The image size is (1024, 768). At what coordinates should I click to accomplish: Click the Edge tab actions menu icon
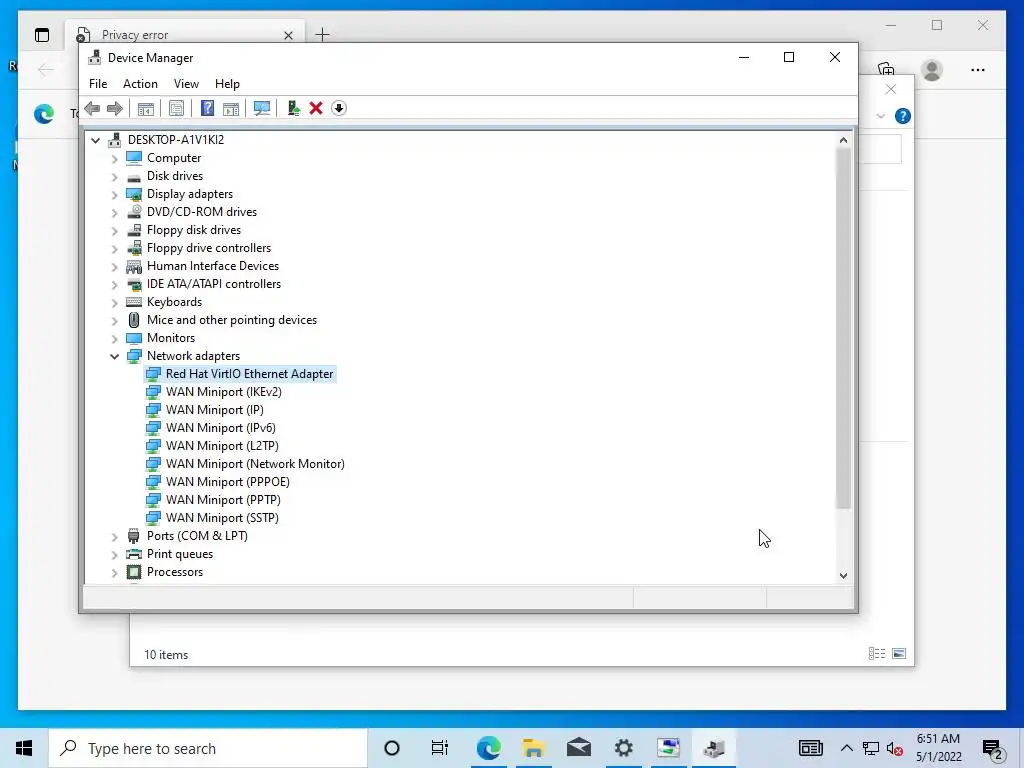42,35
